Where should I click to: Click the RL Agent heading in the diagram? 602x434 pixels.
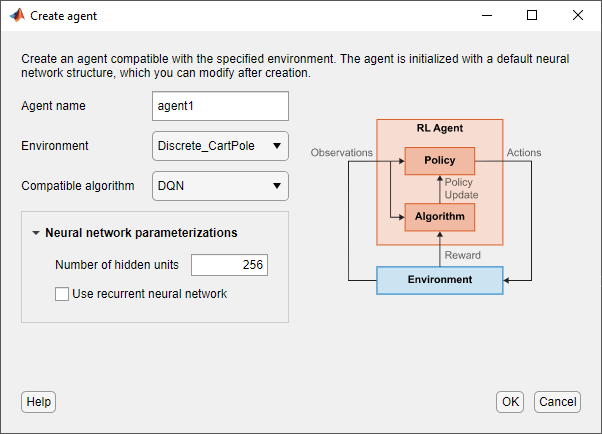click(439, 129)
